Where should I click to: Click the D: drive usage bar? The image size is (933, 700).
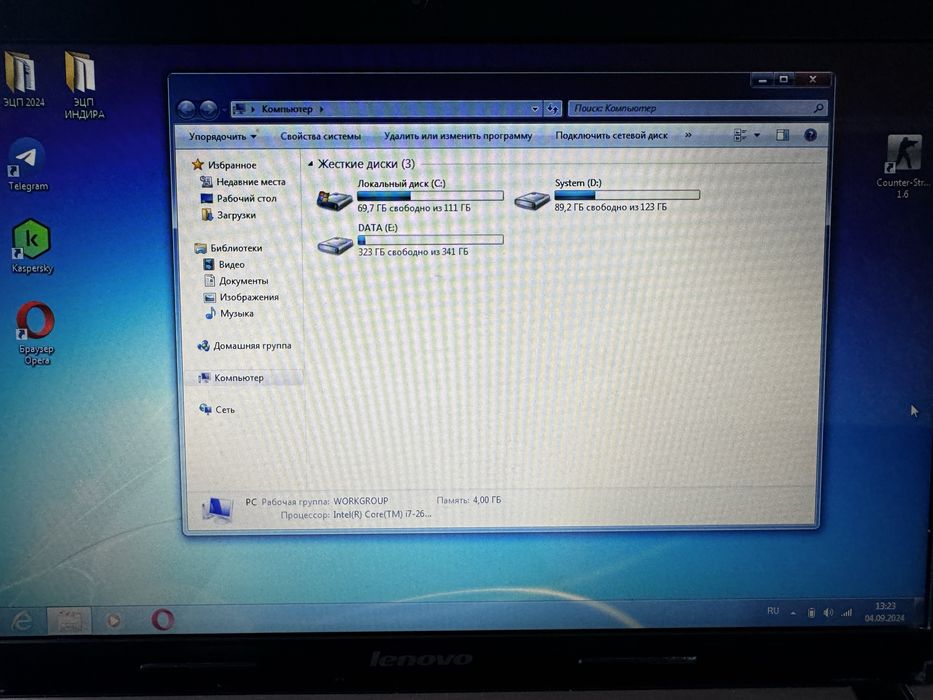pyautogui.click(x=627, y=195)
